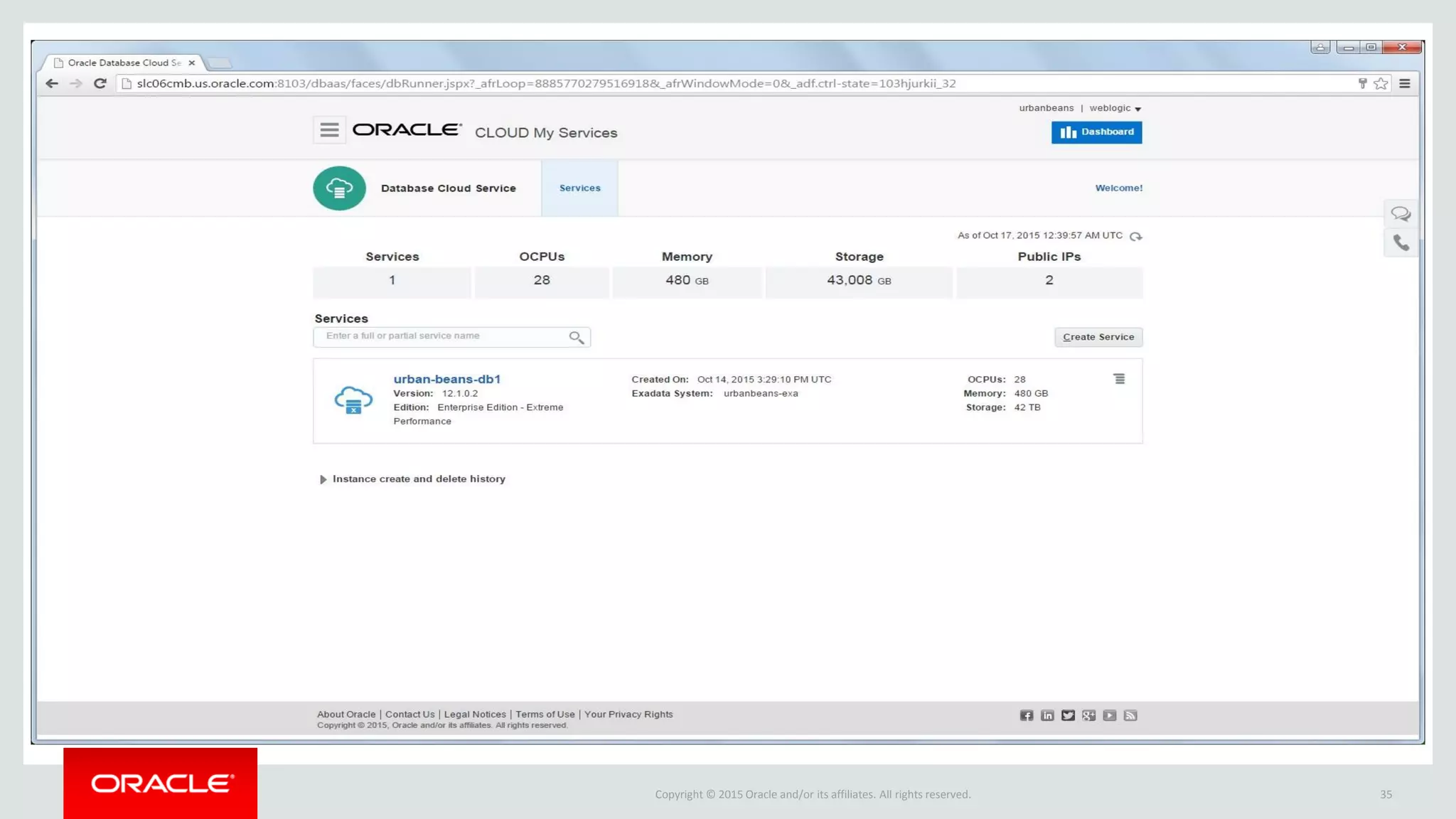Click the refresh icon next to timestamp
1456x819 pixels.
pyautogui.click(x=1135, y=237)
